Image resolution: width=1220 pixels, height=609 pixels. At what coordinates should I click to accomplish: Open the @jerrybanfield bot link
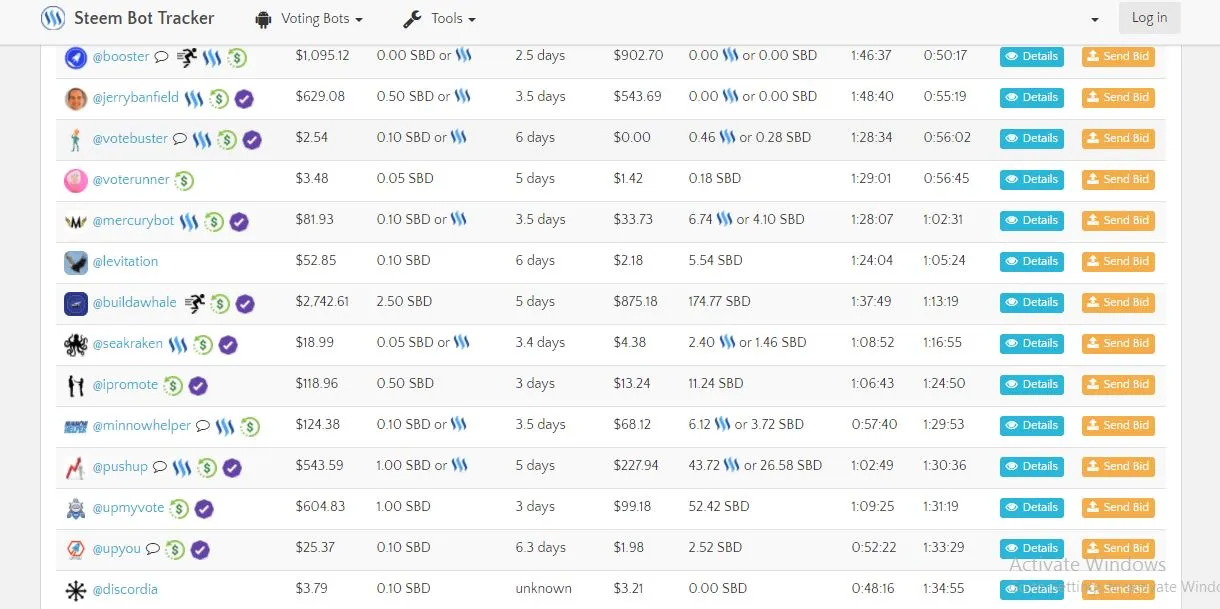click(136, 98)
